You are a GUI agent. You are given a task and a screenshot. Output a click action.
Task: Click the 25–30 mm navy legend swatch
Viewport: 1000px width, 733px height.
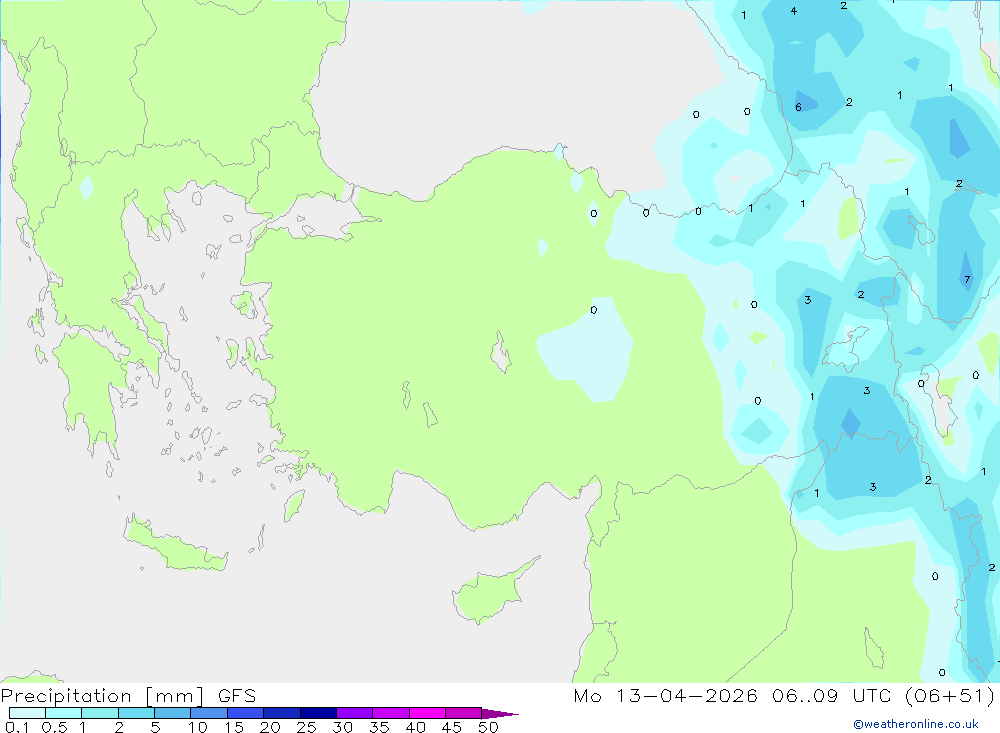pyautogui.click(x=318, y=713)
